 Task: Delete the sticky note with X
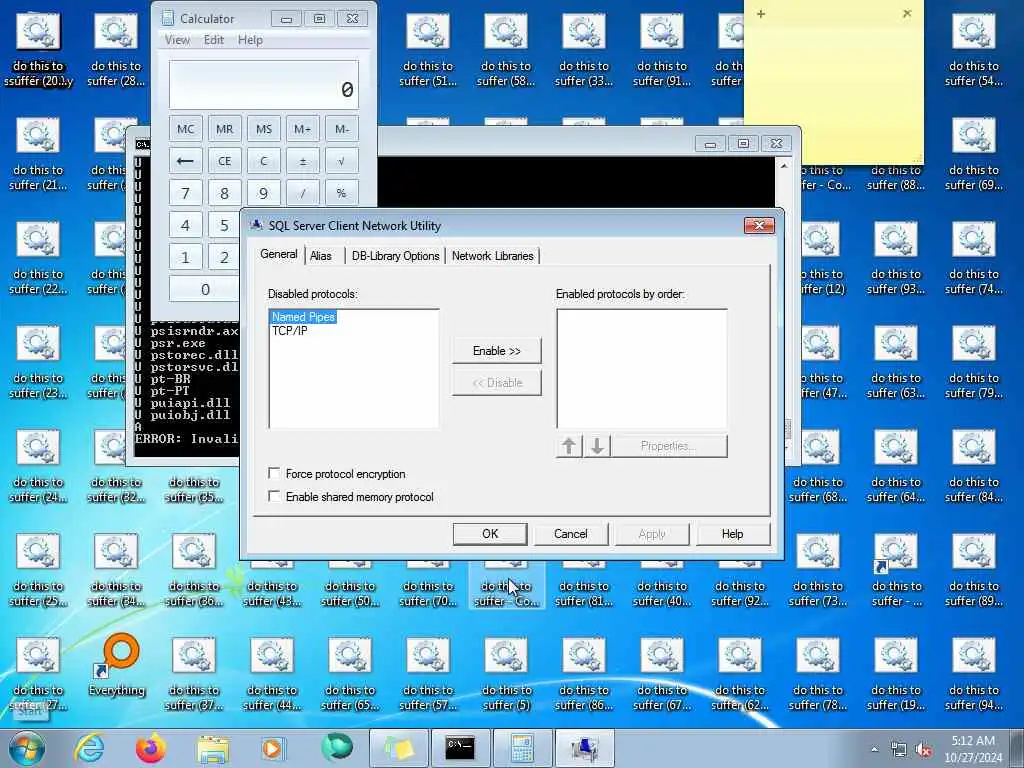point(907,13)
